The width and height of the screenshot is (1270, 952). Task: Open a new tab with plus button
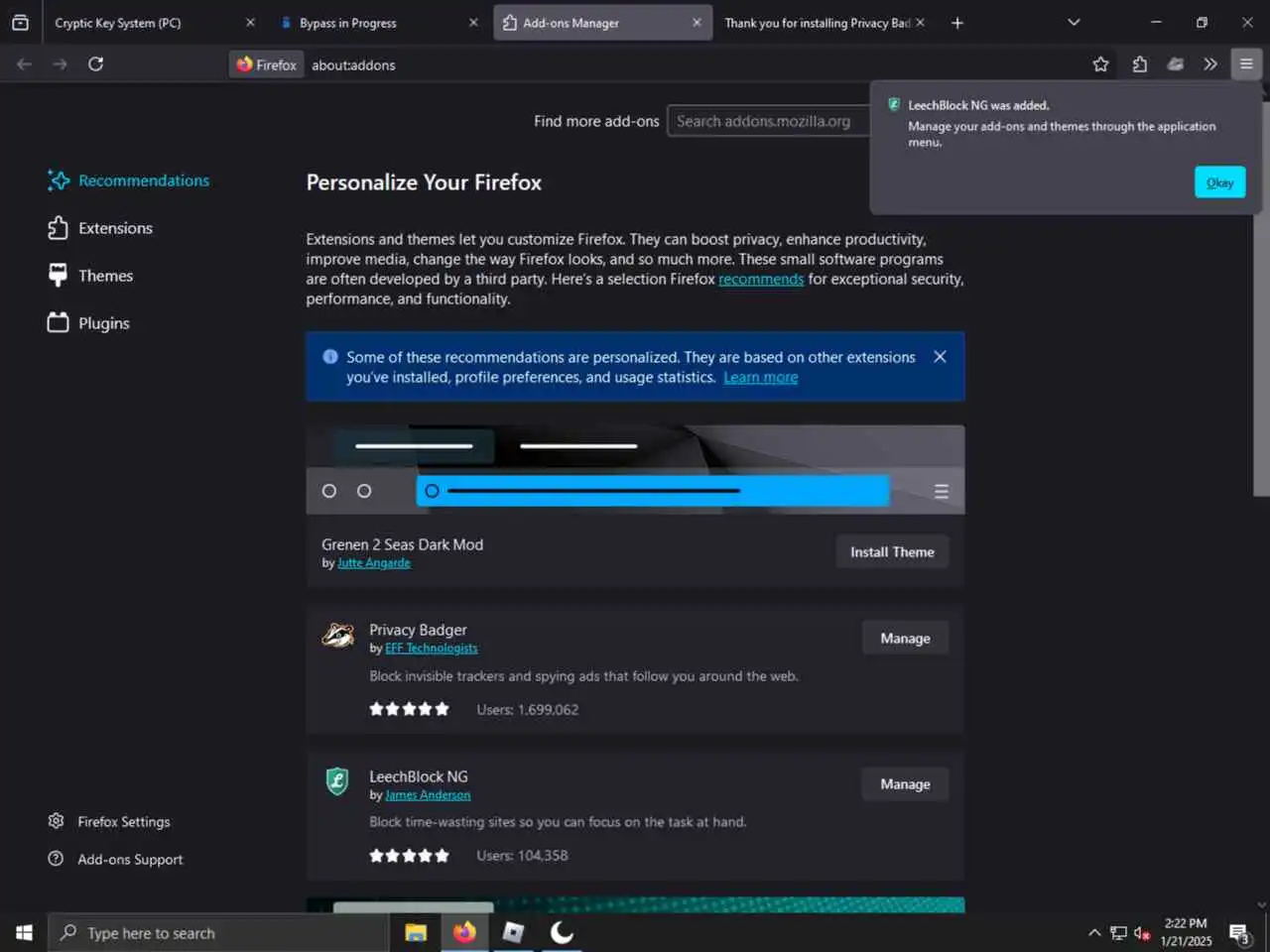pos(956,23)
